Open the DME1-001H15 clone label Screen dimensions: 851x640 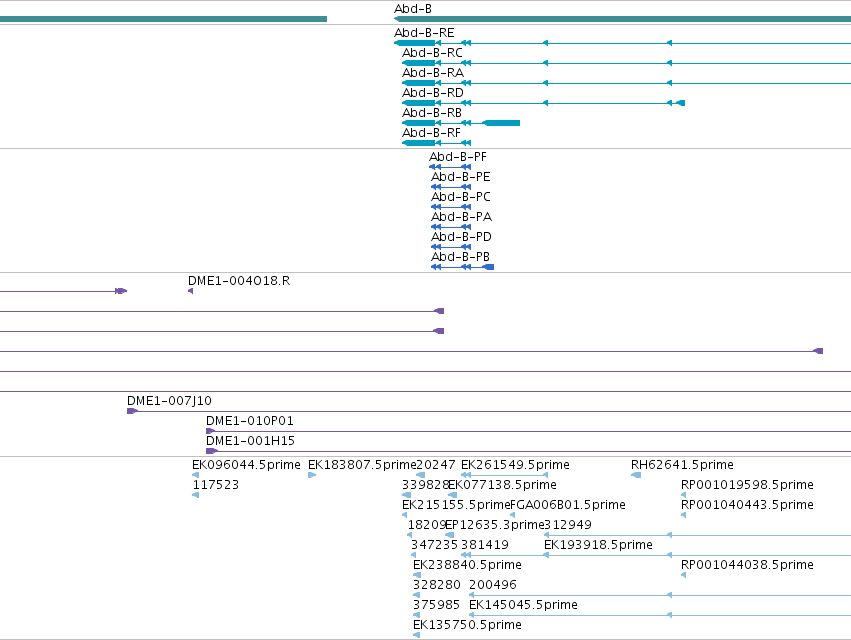pyautogui.click(x=250, y=441)
